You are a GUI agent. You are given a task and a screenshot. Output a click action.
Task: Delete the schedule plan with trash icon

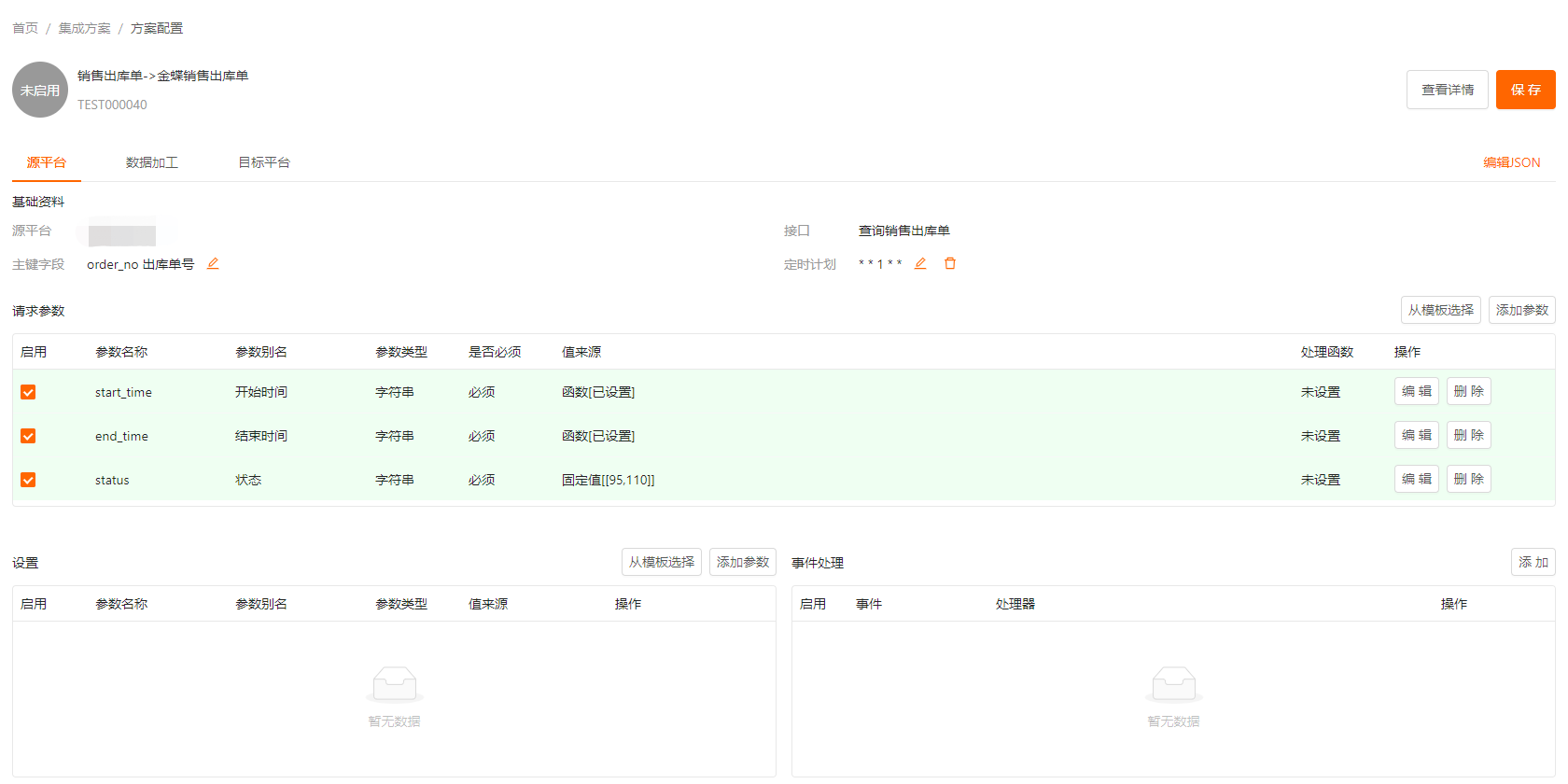(x=950, y=264)
